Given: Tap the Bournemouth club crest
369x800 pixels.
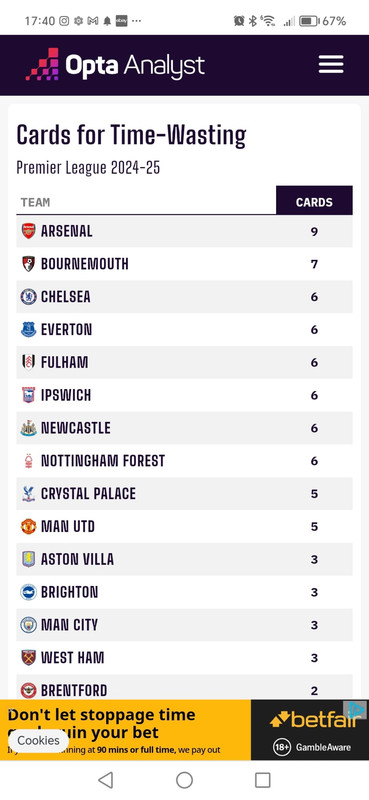Looking at the screenshot, I should click(x=29, y=264).
